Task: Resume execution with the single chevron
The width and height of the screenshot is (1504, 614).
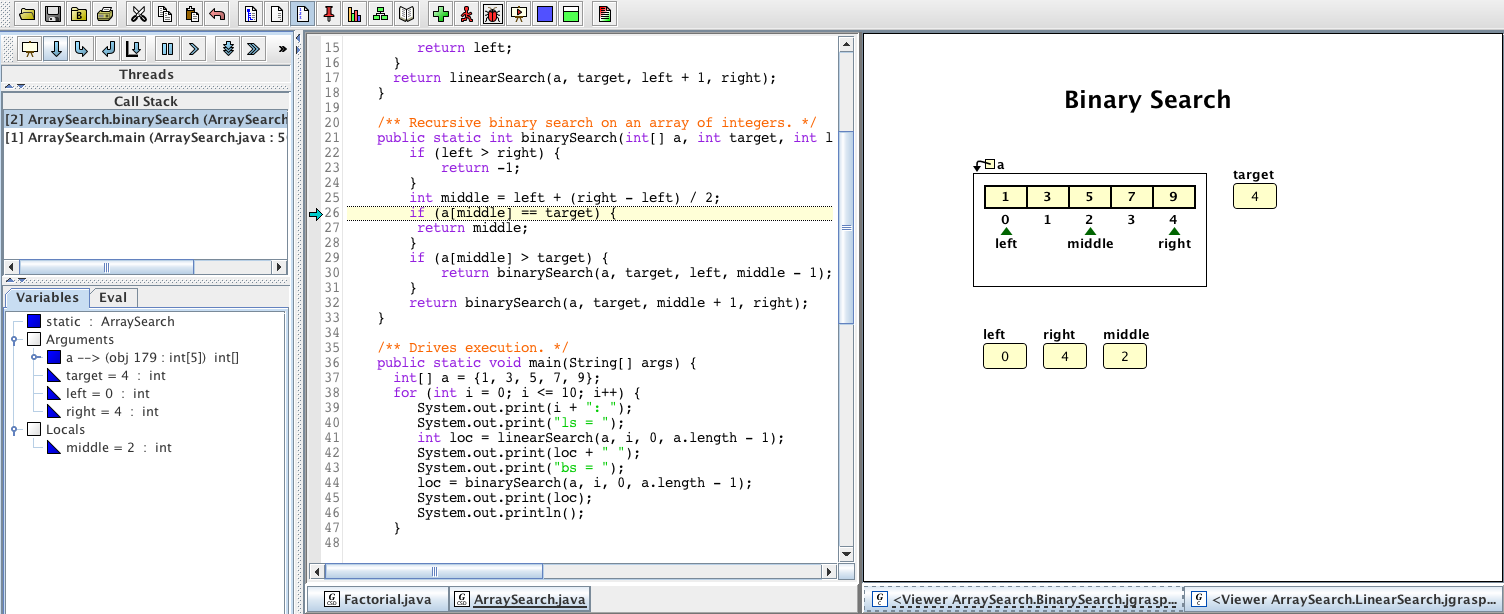Action: tap(194, 48)
